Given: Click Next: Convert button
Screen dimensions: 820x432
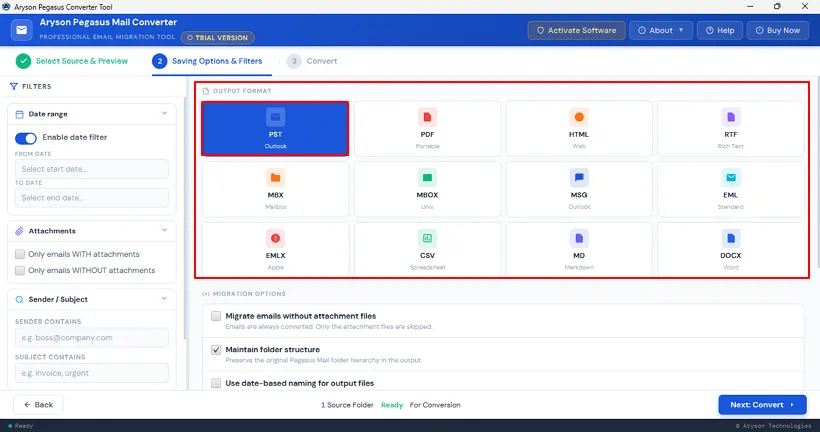Looking at the screenshot, I should (x=762, y=405).
